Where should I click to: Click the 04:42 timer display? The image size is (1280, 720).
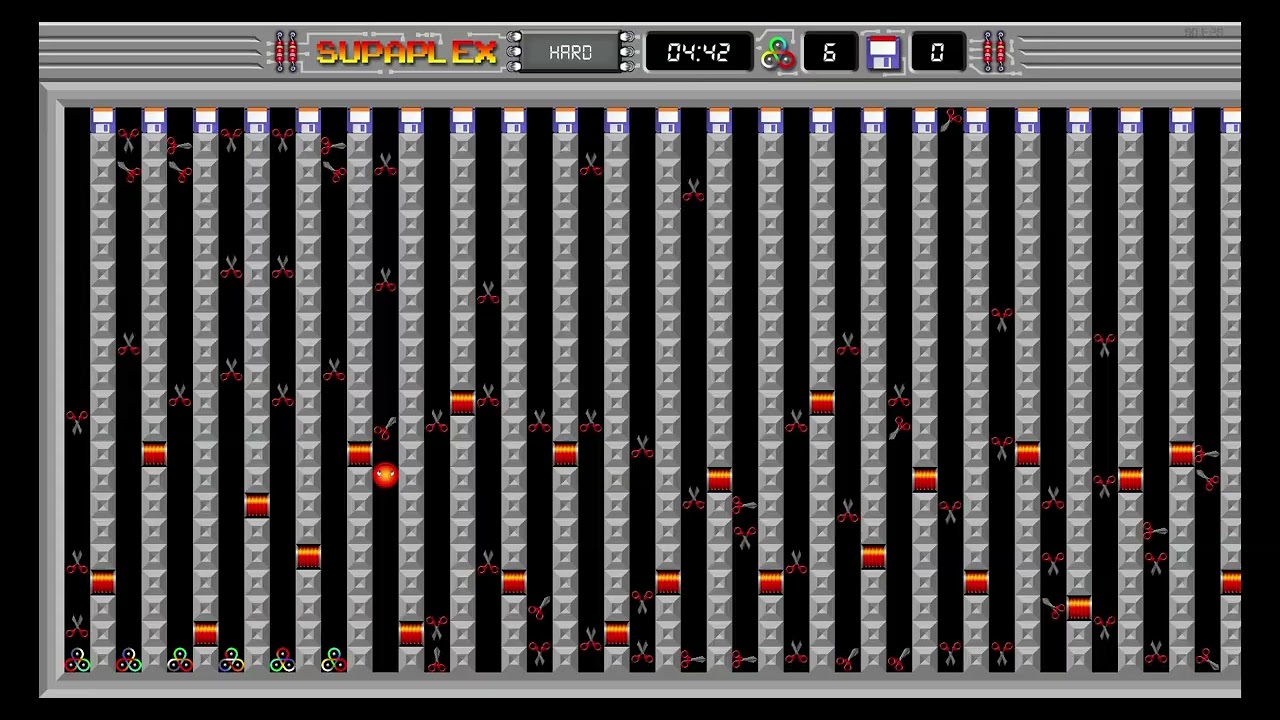pos(698,52)
